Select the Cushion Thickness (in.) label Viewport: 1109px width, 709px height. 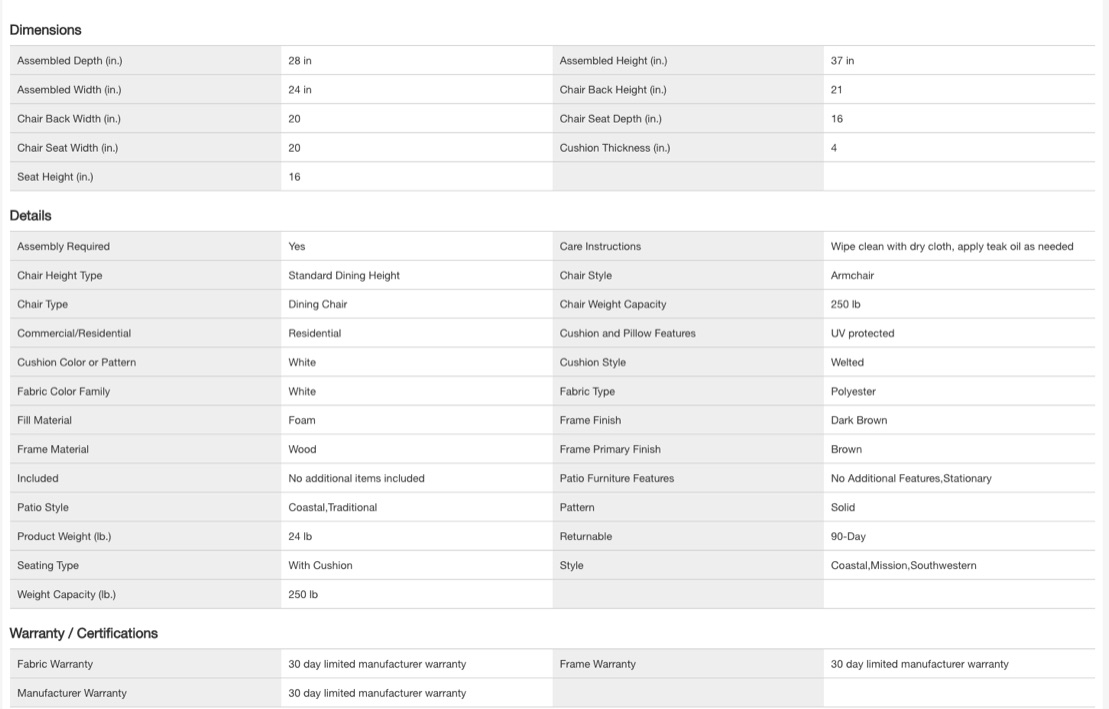coord(614,148)
